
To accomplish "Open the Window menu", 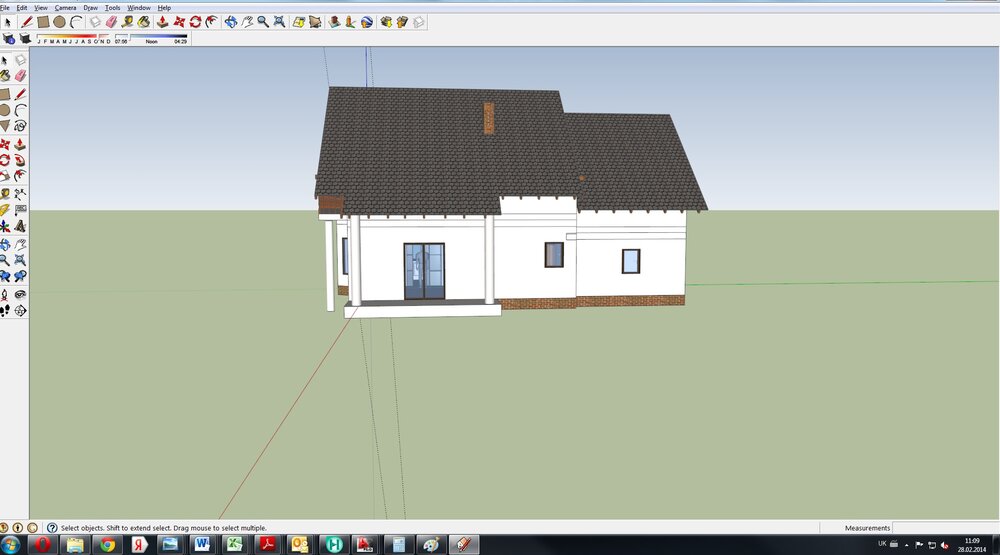I will pos(138,7).
